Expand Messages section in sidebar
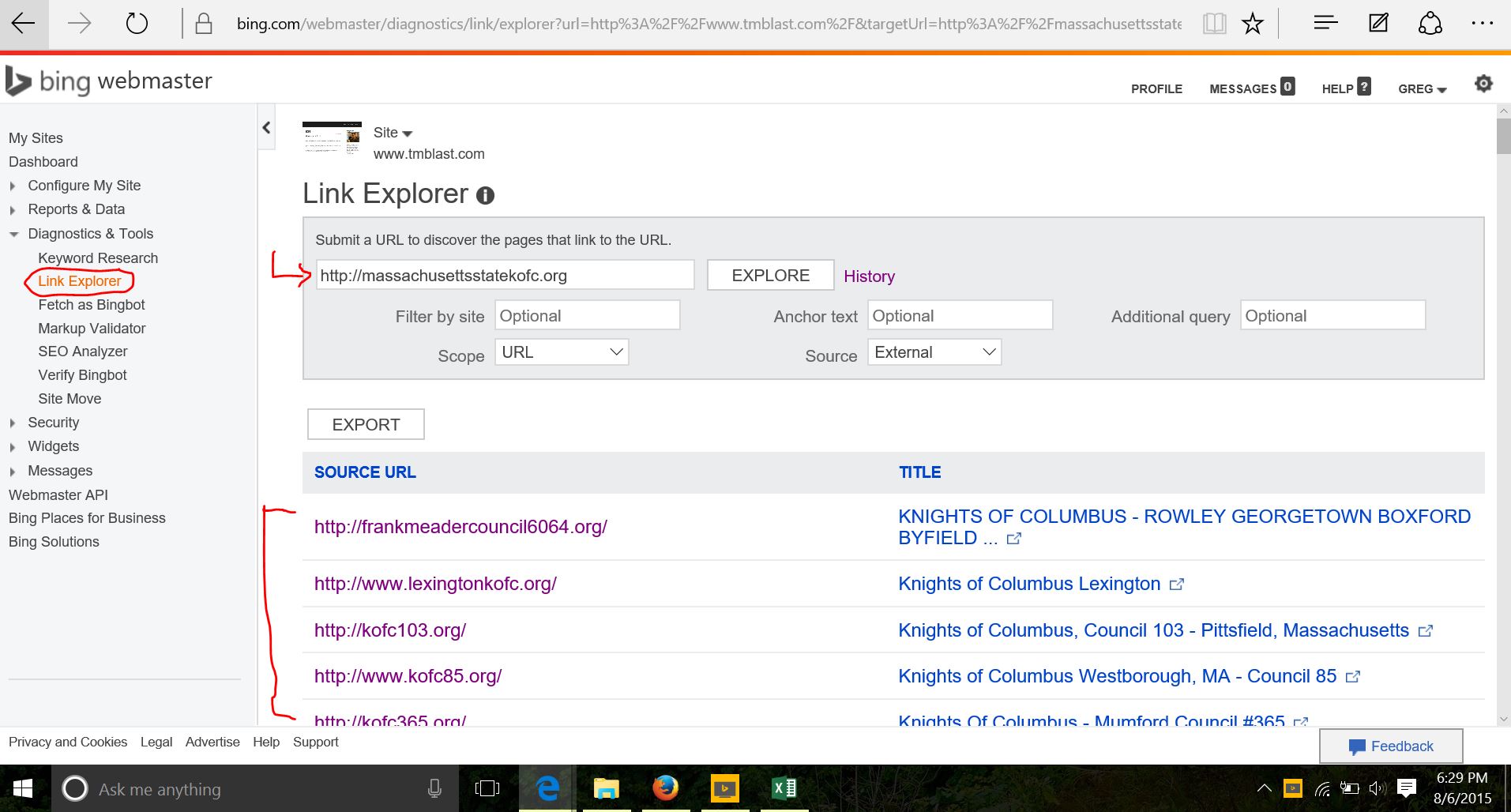 pos(13,472)
